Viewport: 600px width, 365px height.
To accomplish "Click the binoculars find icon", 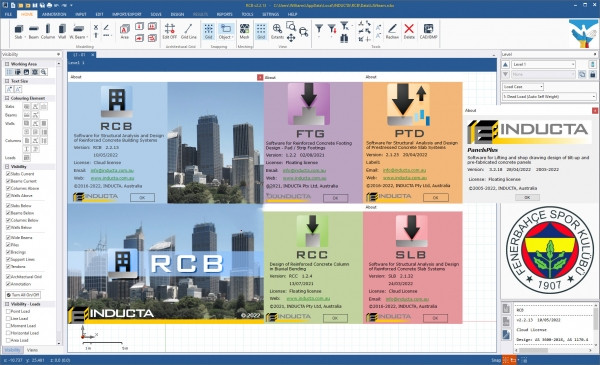I will tap(344, 38).
